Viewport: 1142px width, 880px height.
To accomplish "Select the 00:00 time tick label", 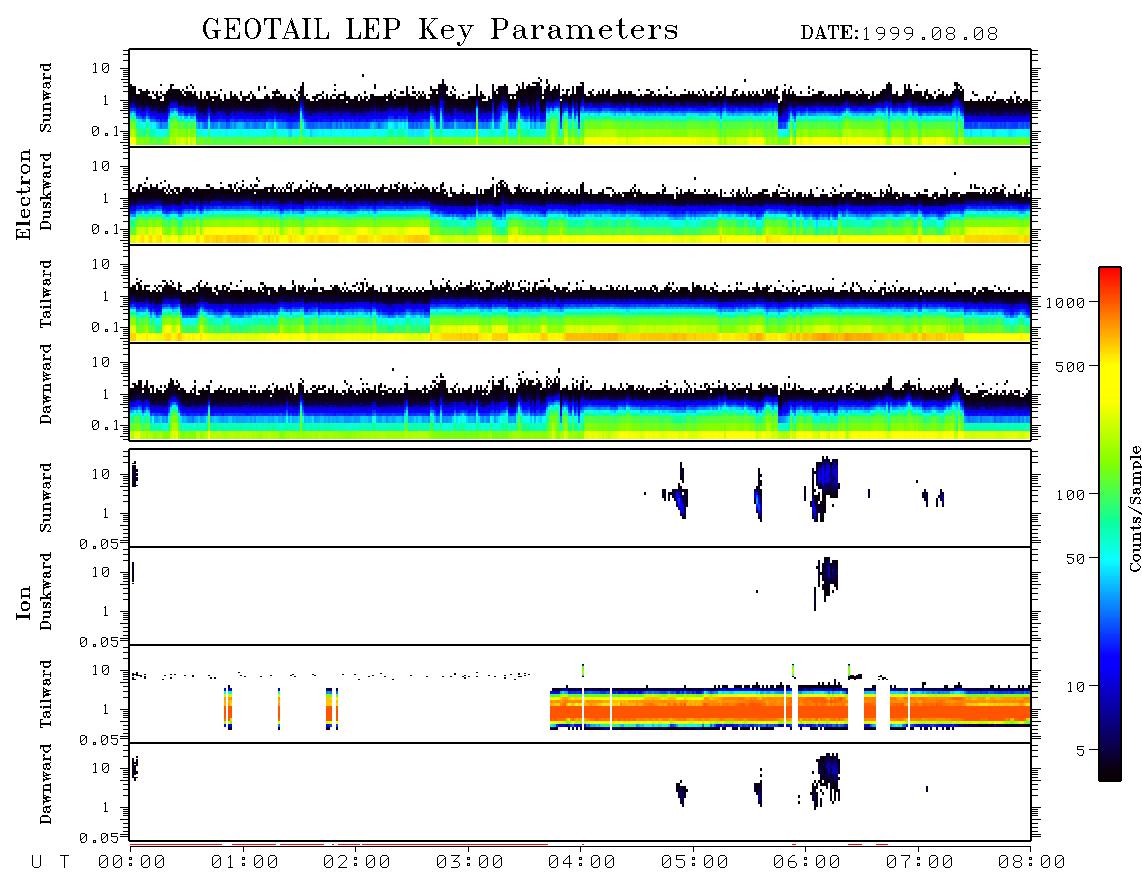I will 132,862.
